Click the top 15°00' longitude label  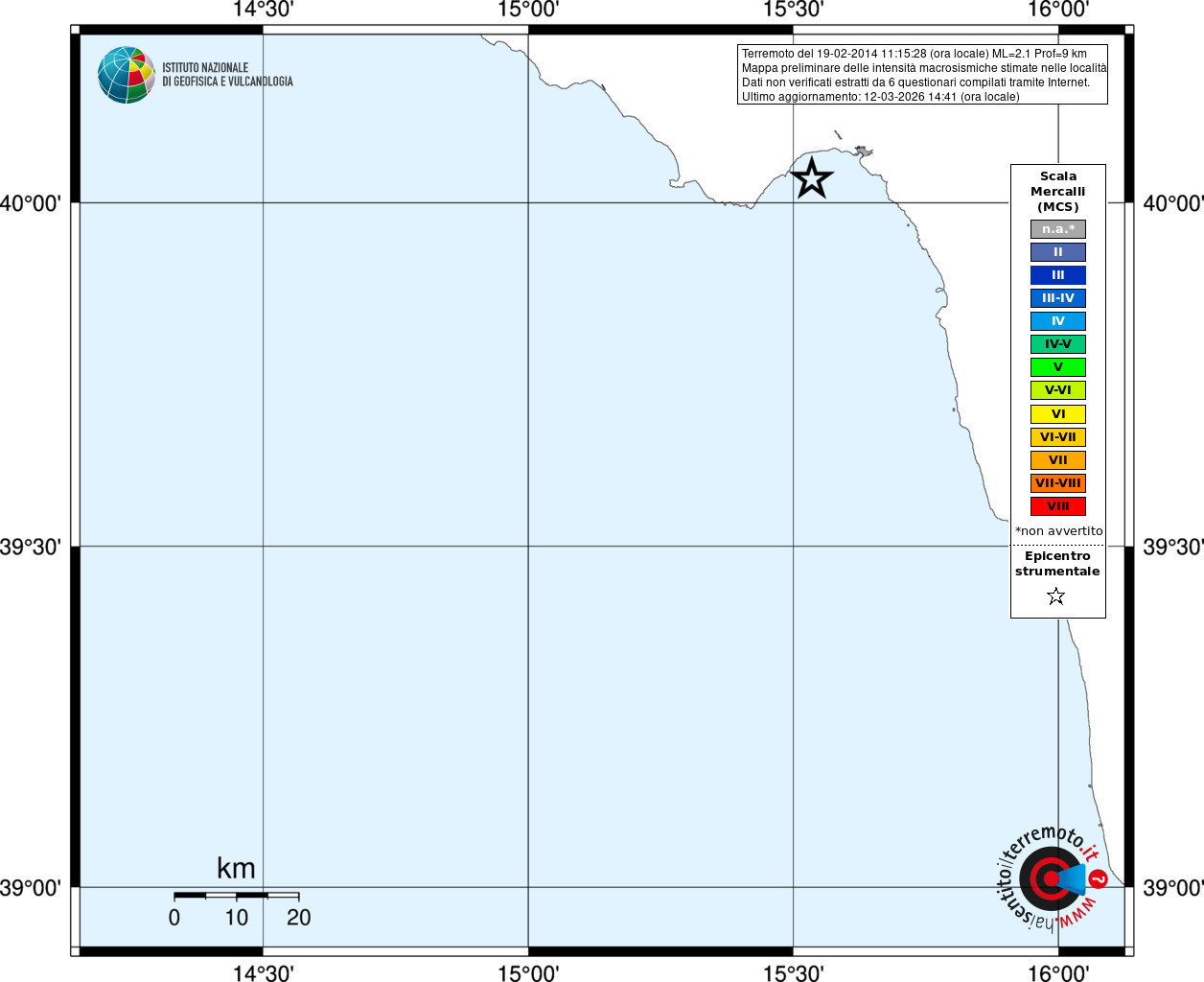point(528,10)
